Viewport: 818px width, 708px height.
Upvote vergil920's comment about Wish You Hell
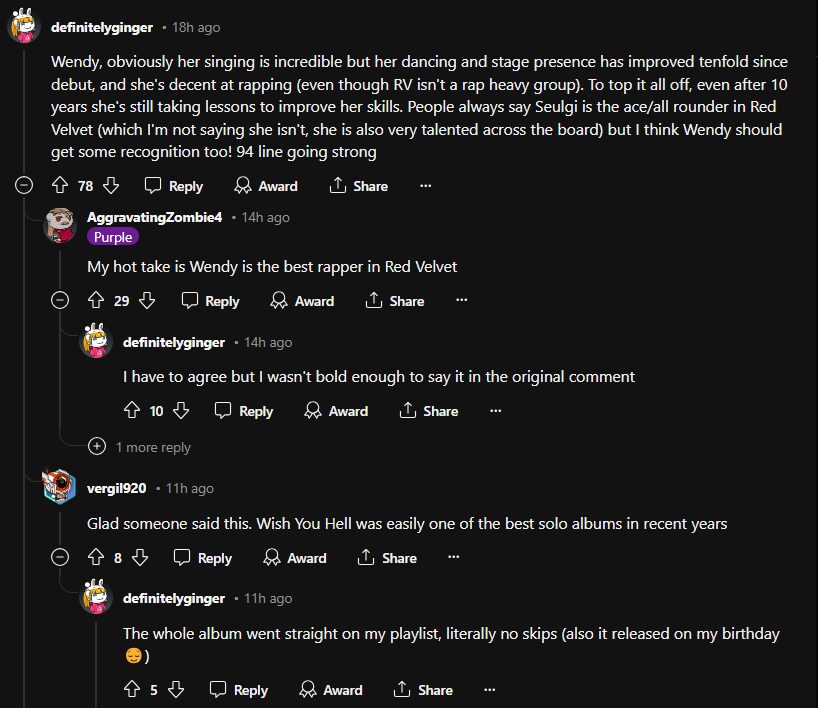pyautogui.click(x=96, y=558)
